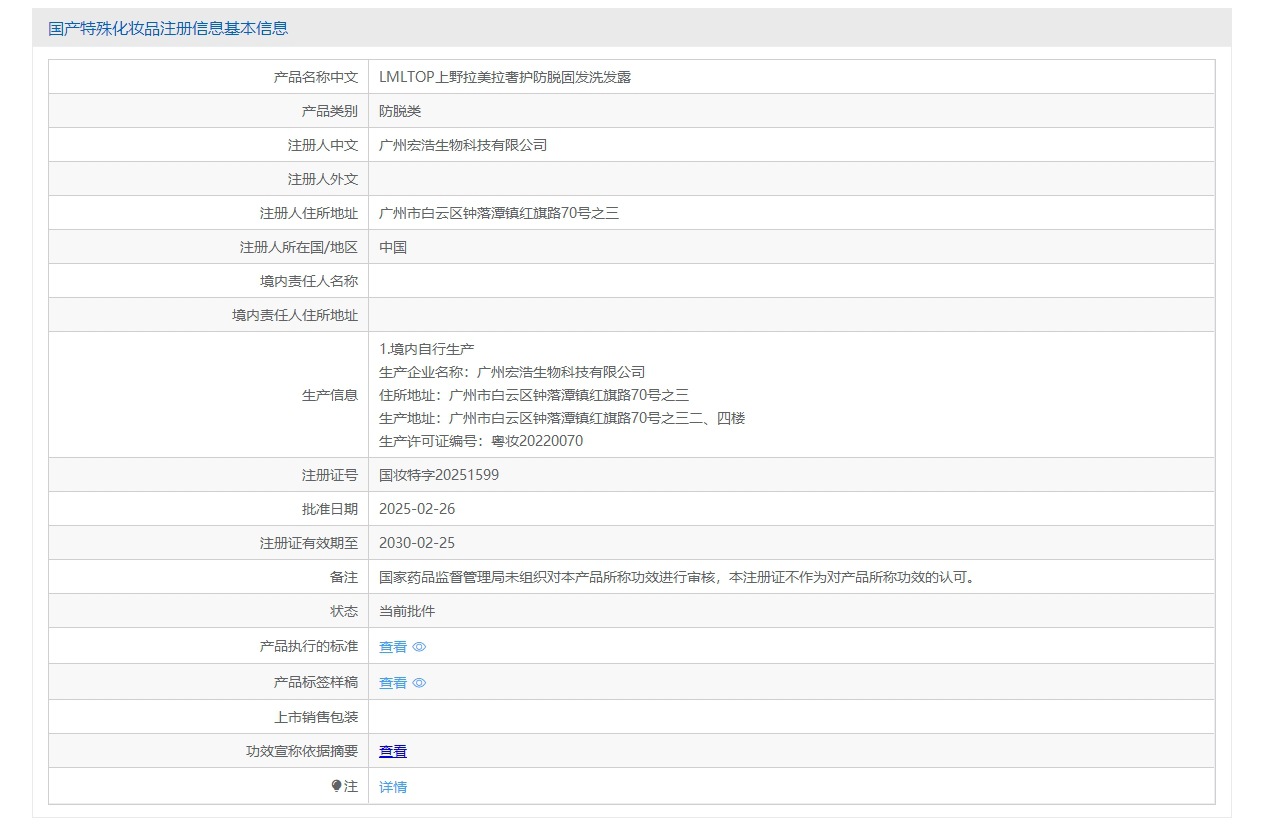
Task: Click registrant name in the 注册人中文 row
Action: 463,145
